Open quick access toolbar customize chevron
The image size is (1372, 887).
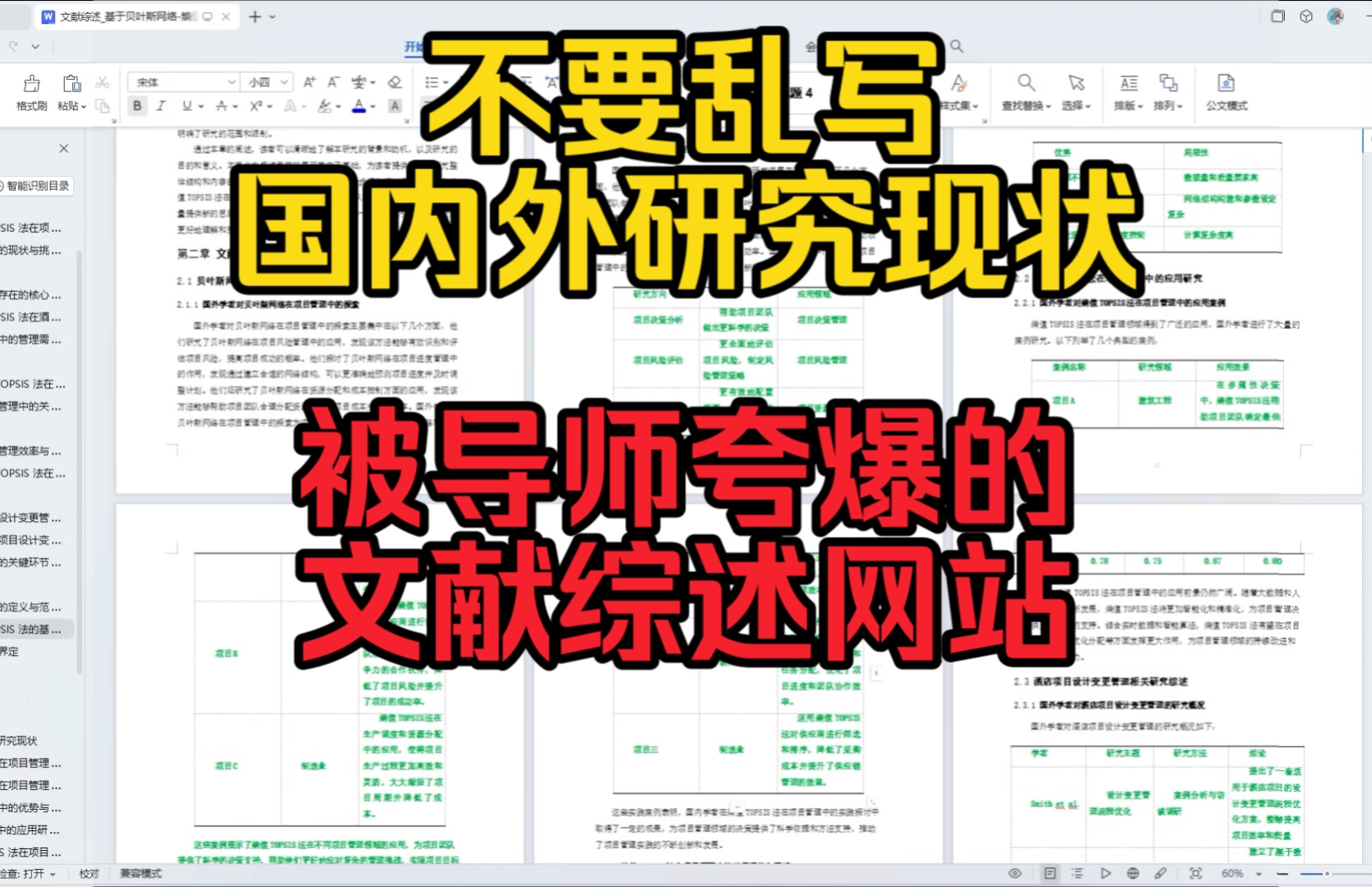click(35, 47)
